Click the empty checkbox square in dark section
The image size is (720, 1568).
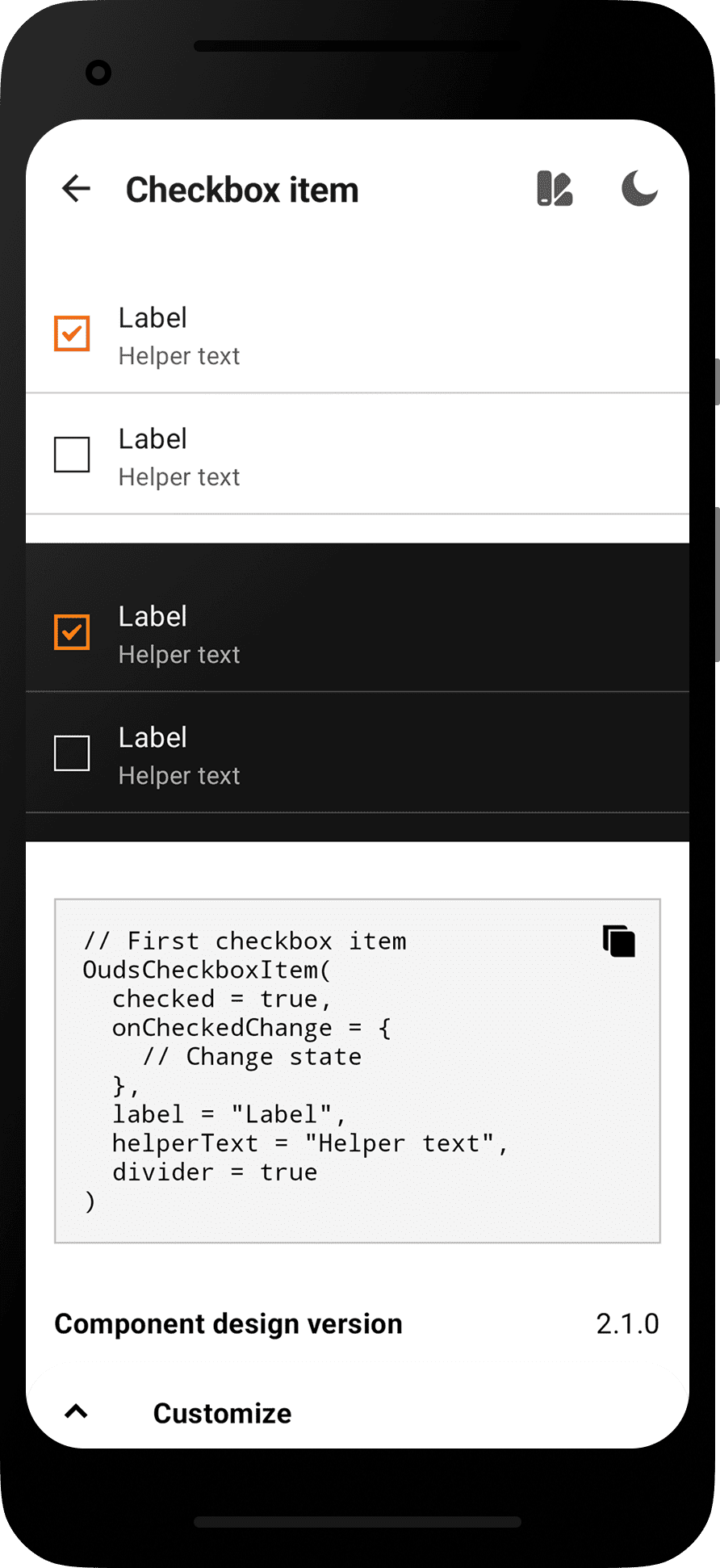click(x=71, y=753)
